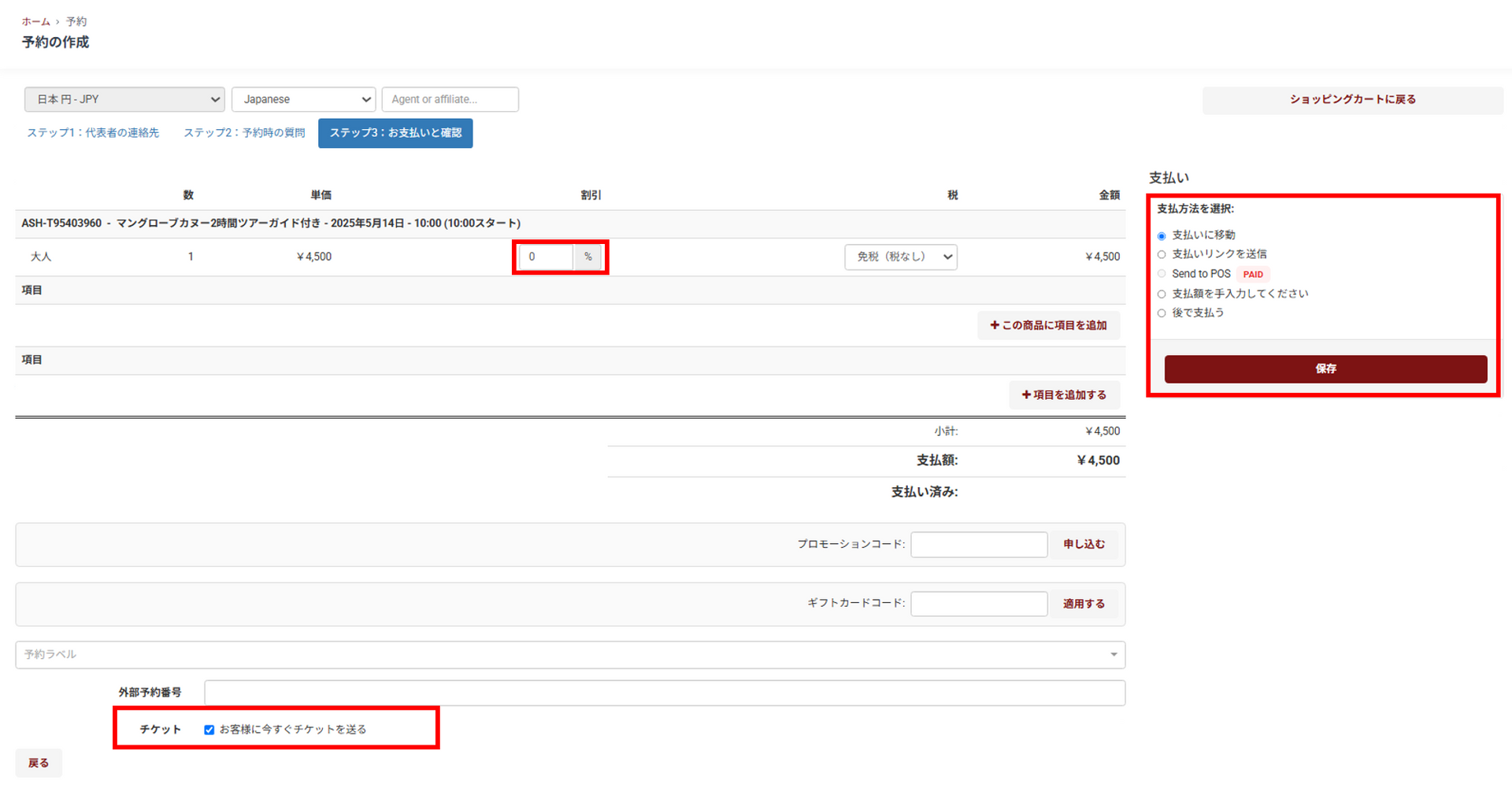Click the 項目を追加する button
The height and width of the screenshot is (791, 1512).
[x=1064, y=395]
